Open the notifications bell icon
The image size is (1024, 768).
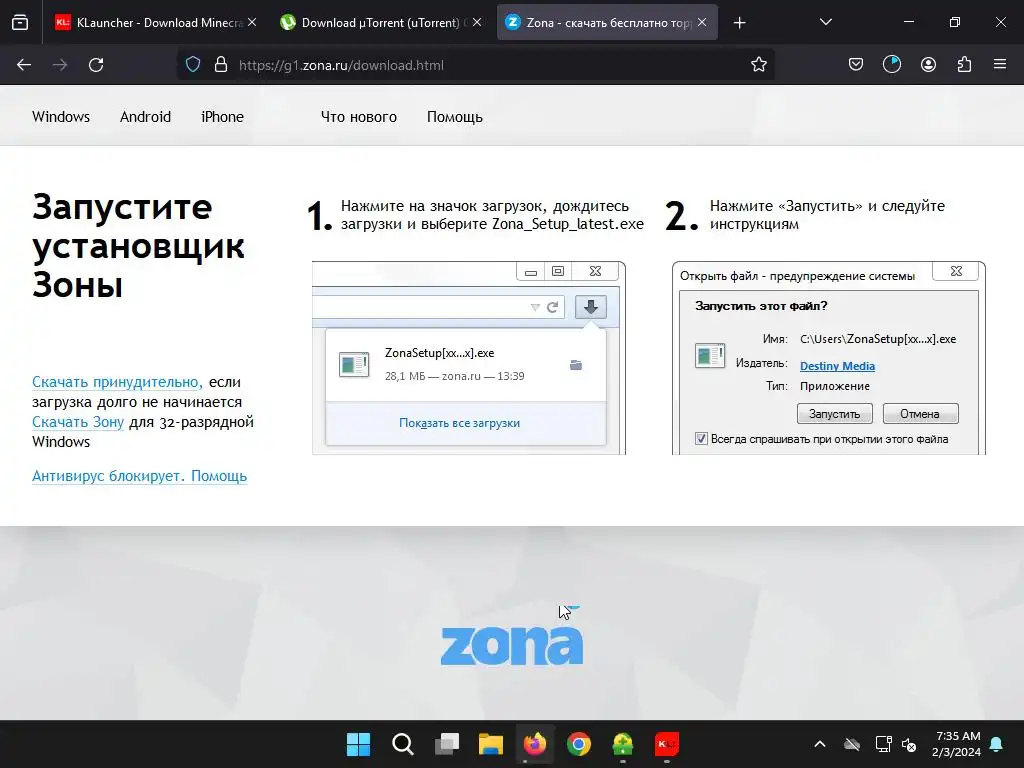(997, 744)
